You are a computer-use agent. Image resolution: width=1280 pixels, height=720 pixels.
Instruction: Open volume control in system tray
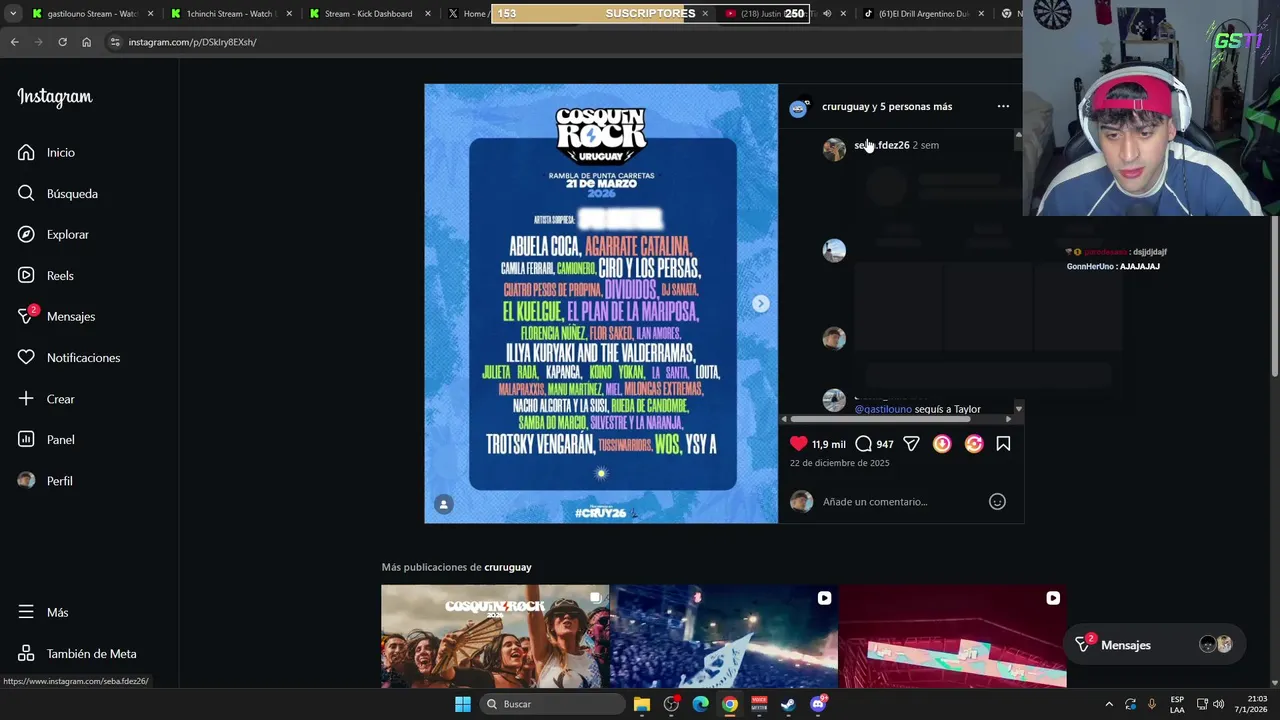point(1218,704)
